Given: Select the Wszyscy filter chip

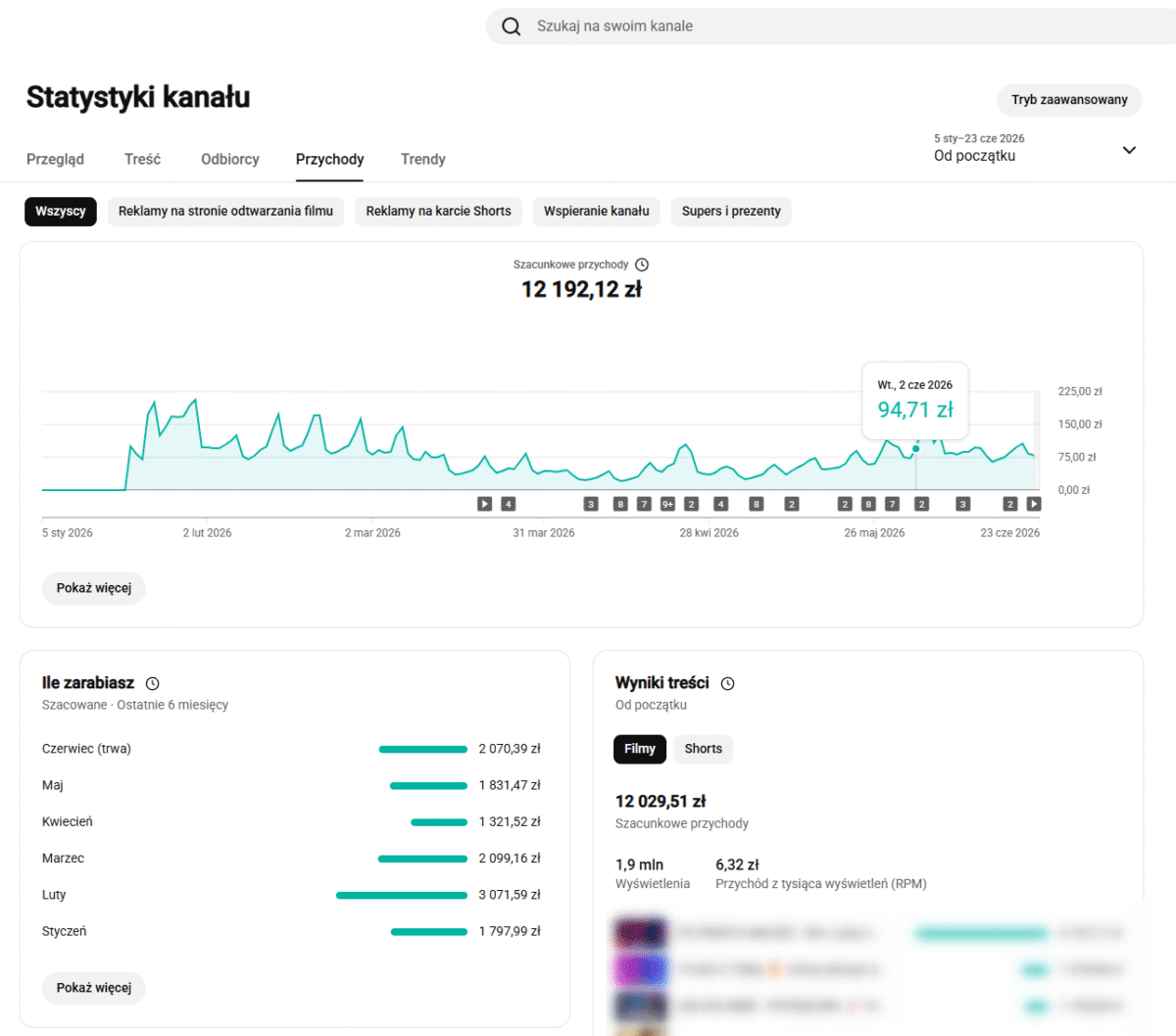Looking at the screenshot, I should 61,212.
